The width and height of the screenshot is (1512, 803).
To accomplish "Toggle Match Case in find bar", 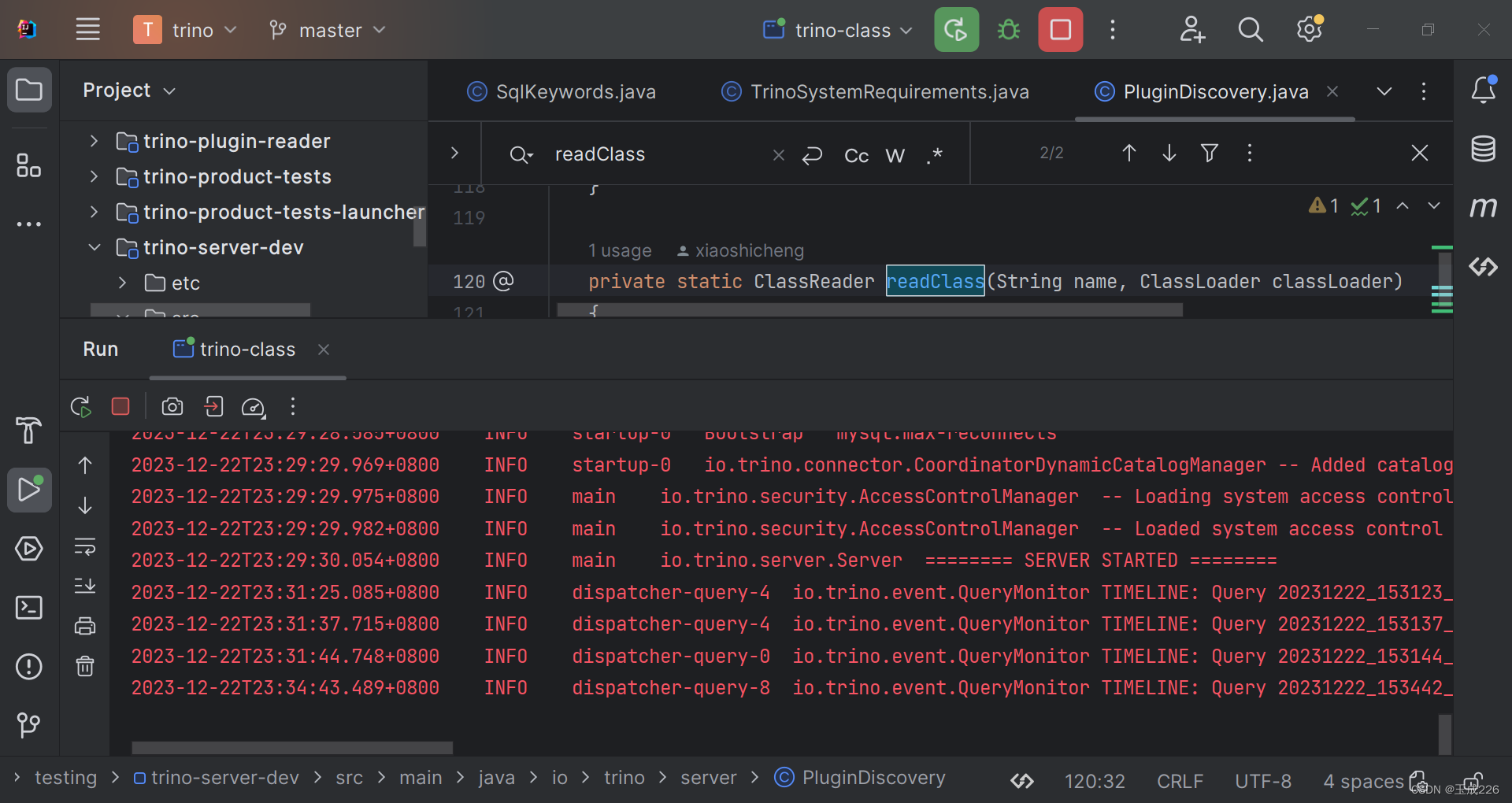I will (856, 155).
